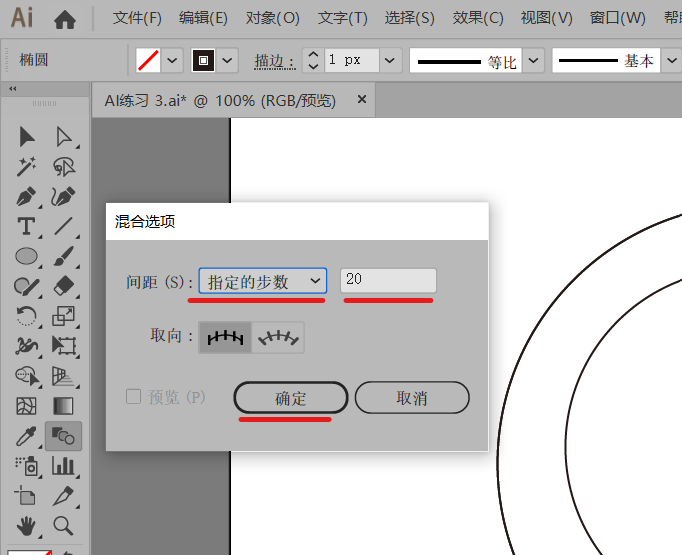This screenshot has height=555, width=682.
Task: Open the 选择(S) menu
Action: (x=410, y=18)
